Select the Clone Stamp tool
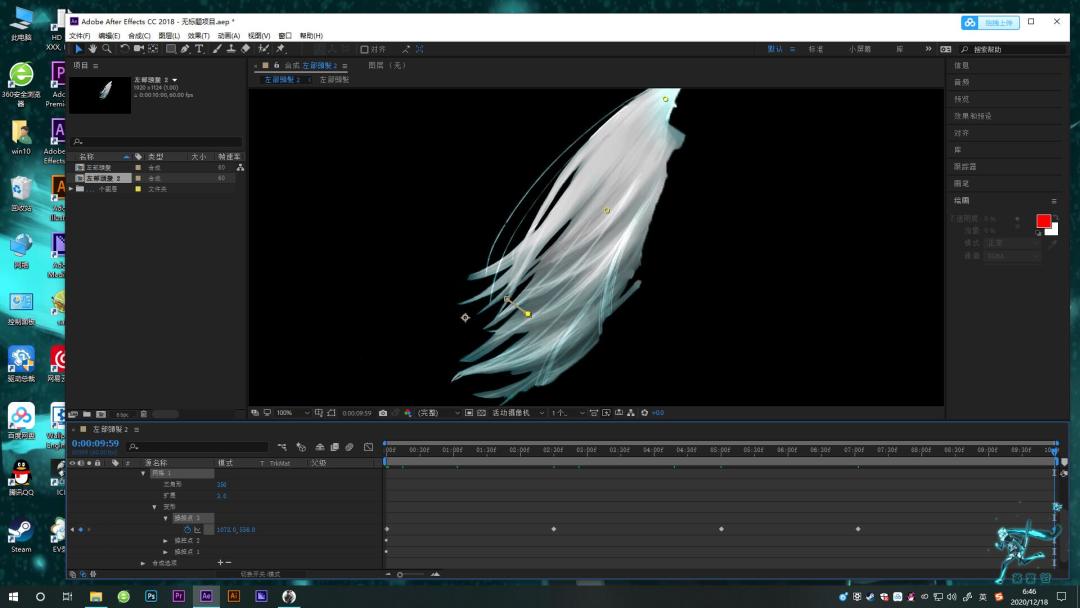Image resolution: width=1080 pixels, height=608 pixels. coord(231,49)
